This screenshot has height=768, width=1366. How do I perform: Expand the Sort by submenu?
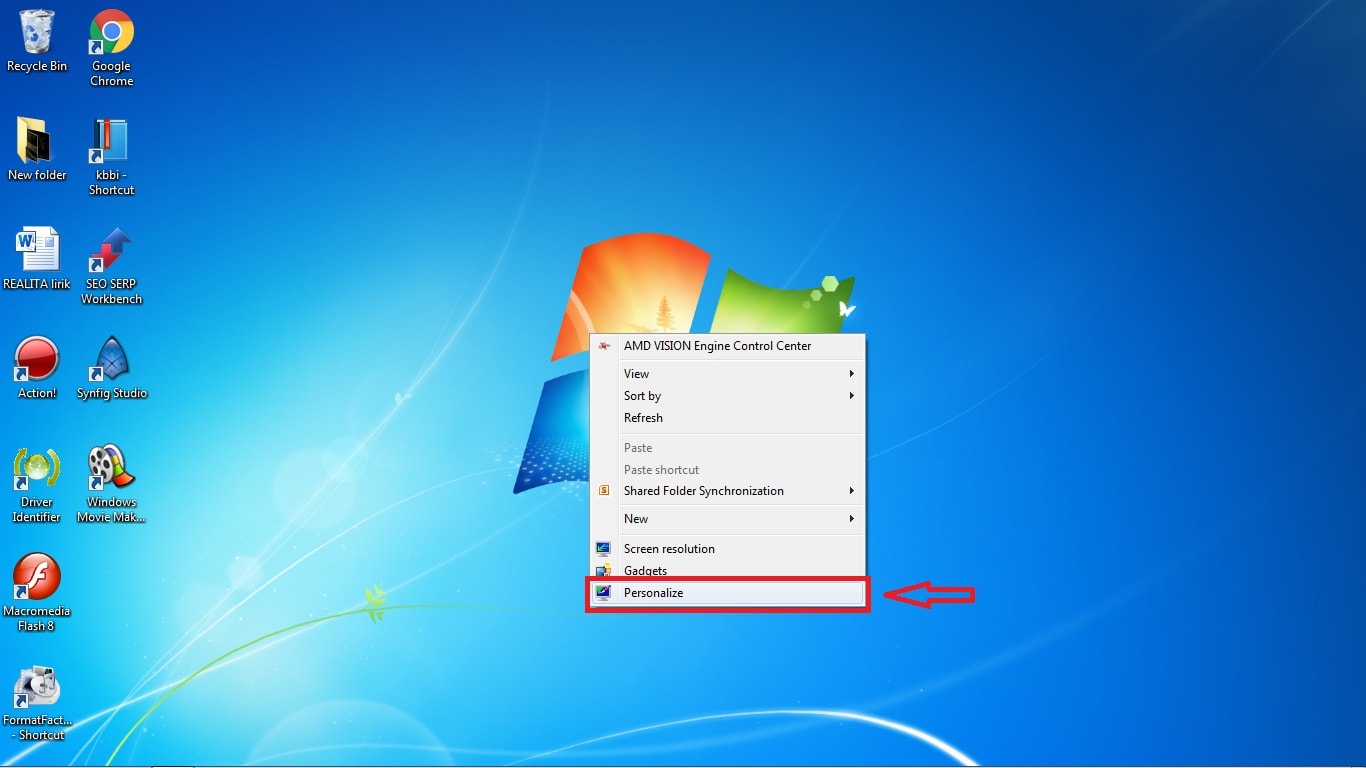(x=727, y=396)
